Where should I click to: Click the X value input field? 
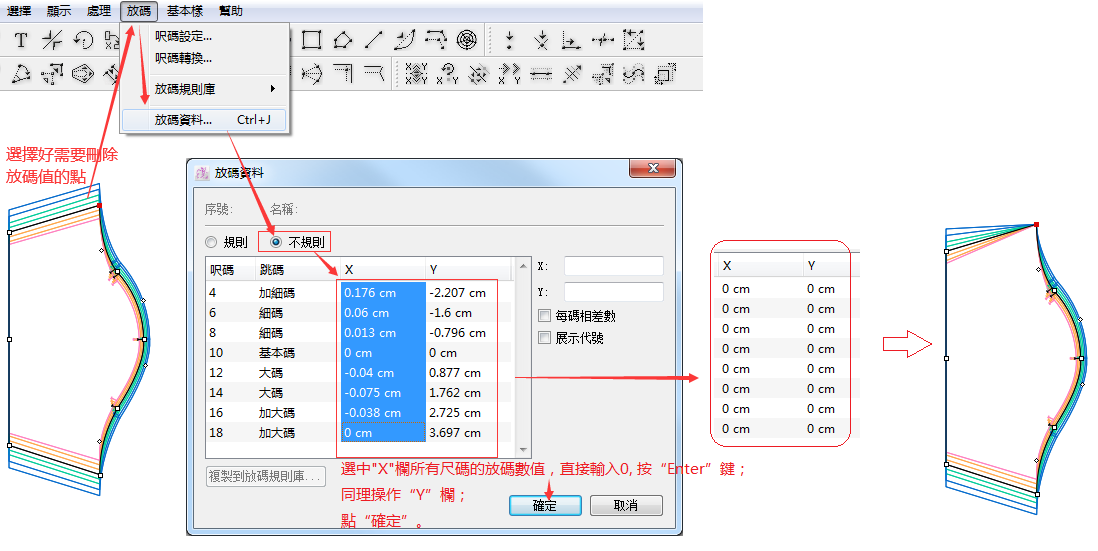613,266
